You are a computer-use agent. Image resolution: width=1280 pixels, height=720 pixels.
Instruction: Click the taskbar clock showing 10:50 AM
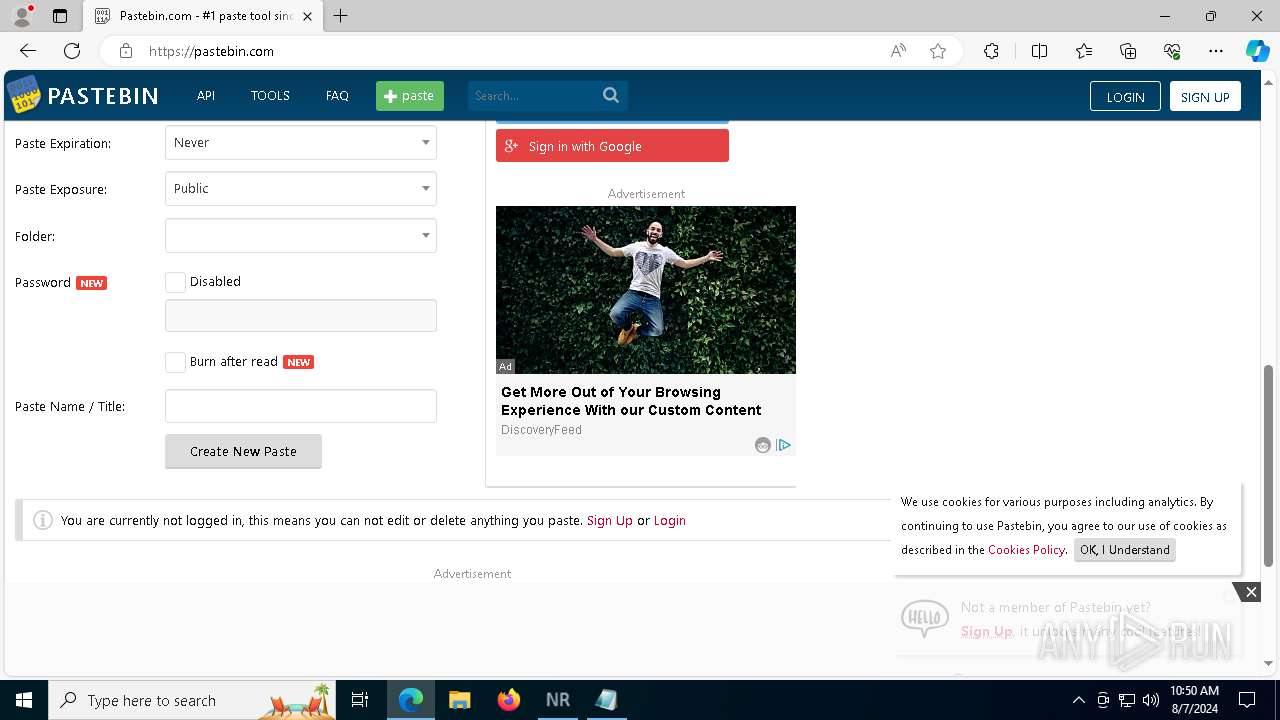click(1194, 700)
